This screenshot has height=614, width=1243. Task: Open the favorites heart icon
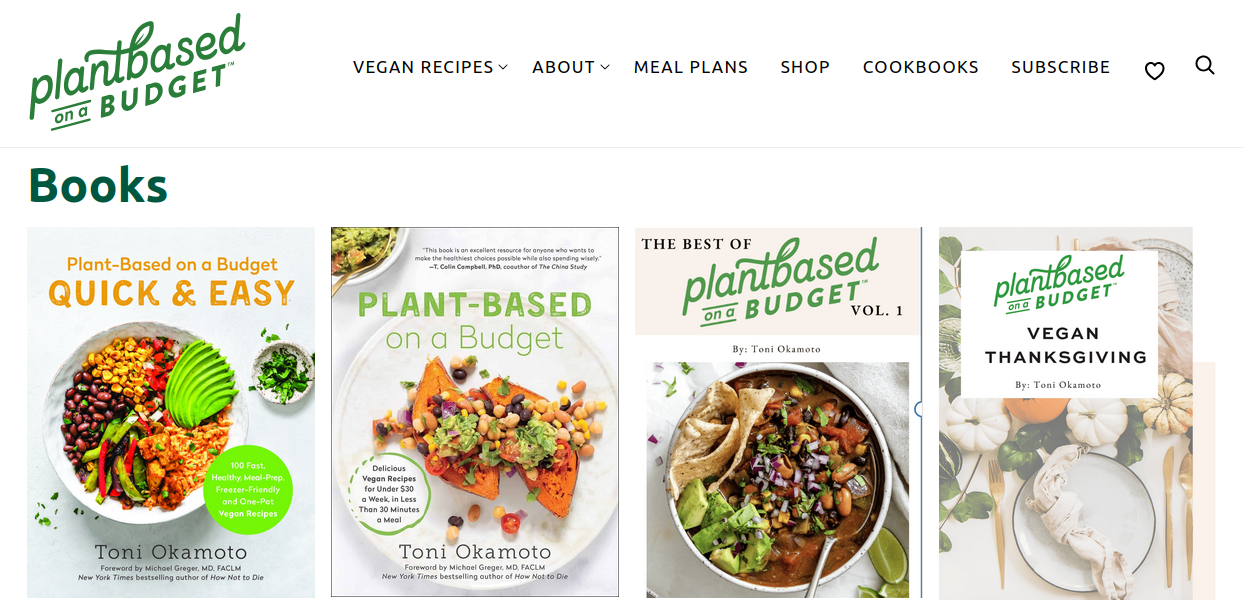tap(1154, 71)
